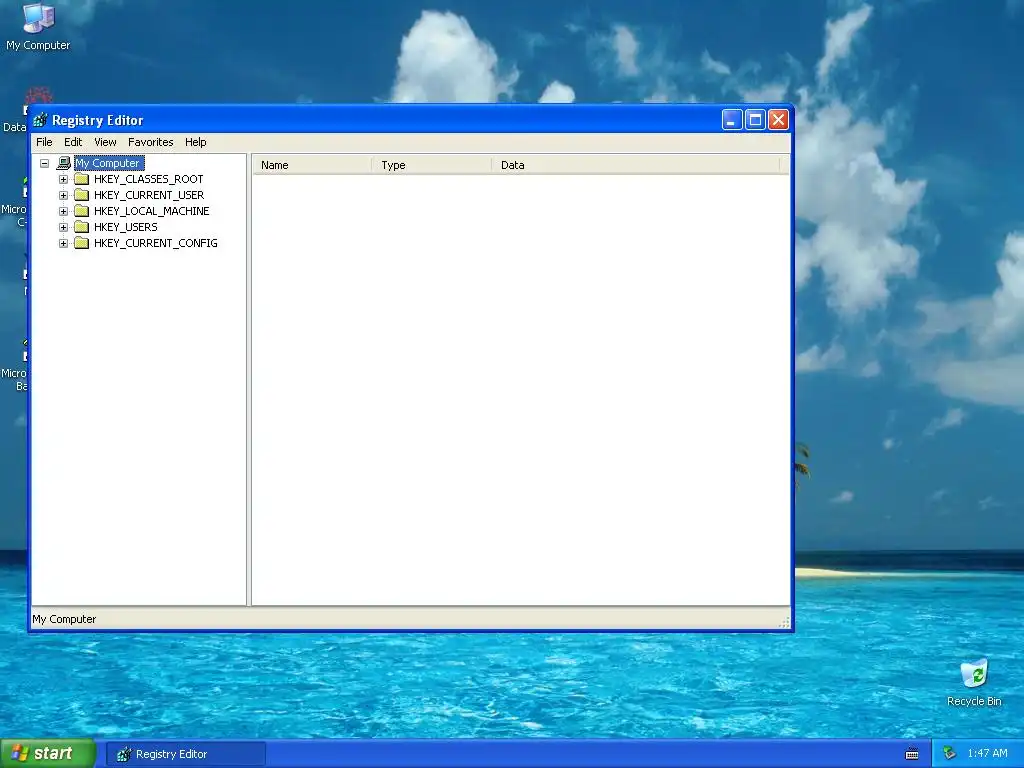
Task: Sort by the Name column header
Action: pos(312,165)
